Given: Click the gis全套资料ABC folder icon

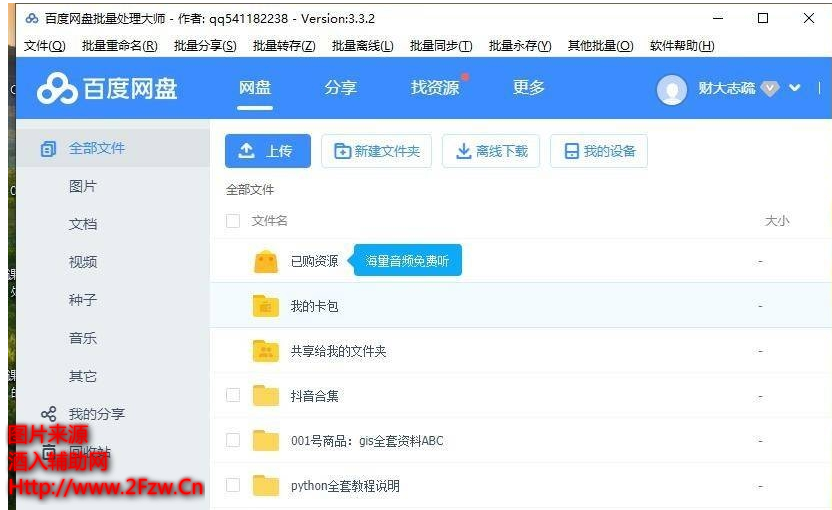Looking at the screenshot, I should coord(266,440).
